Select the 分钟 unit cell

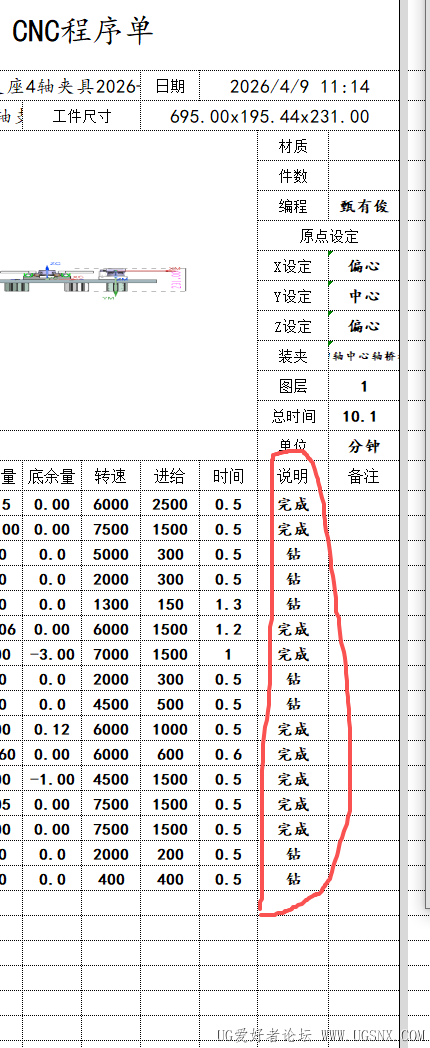pos(364,446)
